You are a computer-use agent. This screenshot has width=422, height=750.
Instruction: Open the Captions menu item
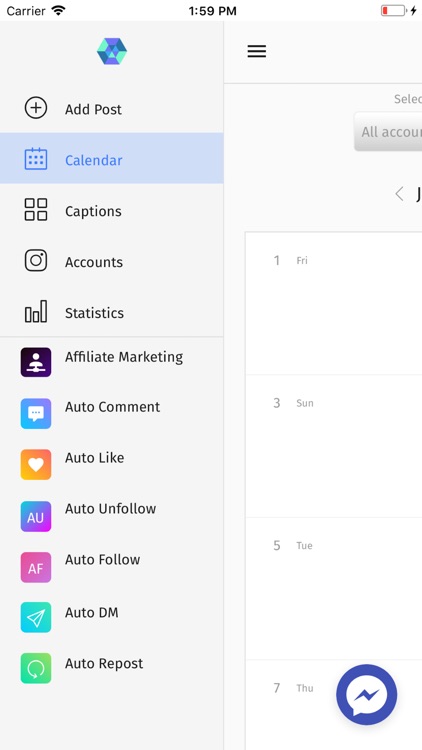(111, 210)
